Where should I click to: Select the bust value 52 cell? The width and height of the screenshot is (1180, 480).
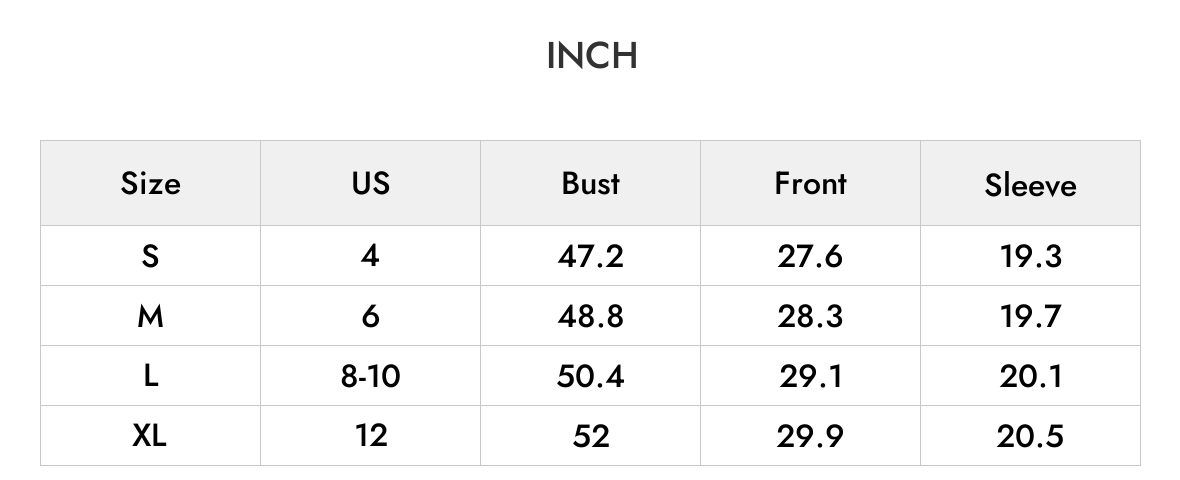click(x=590, y=436)
